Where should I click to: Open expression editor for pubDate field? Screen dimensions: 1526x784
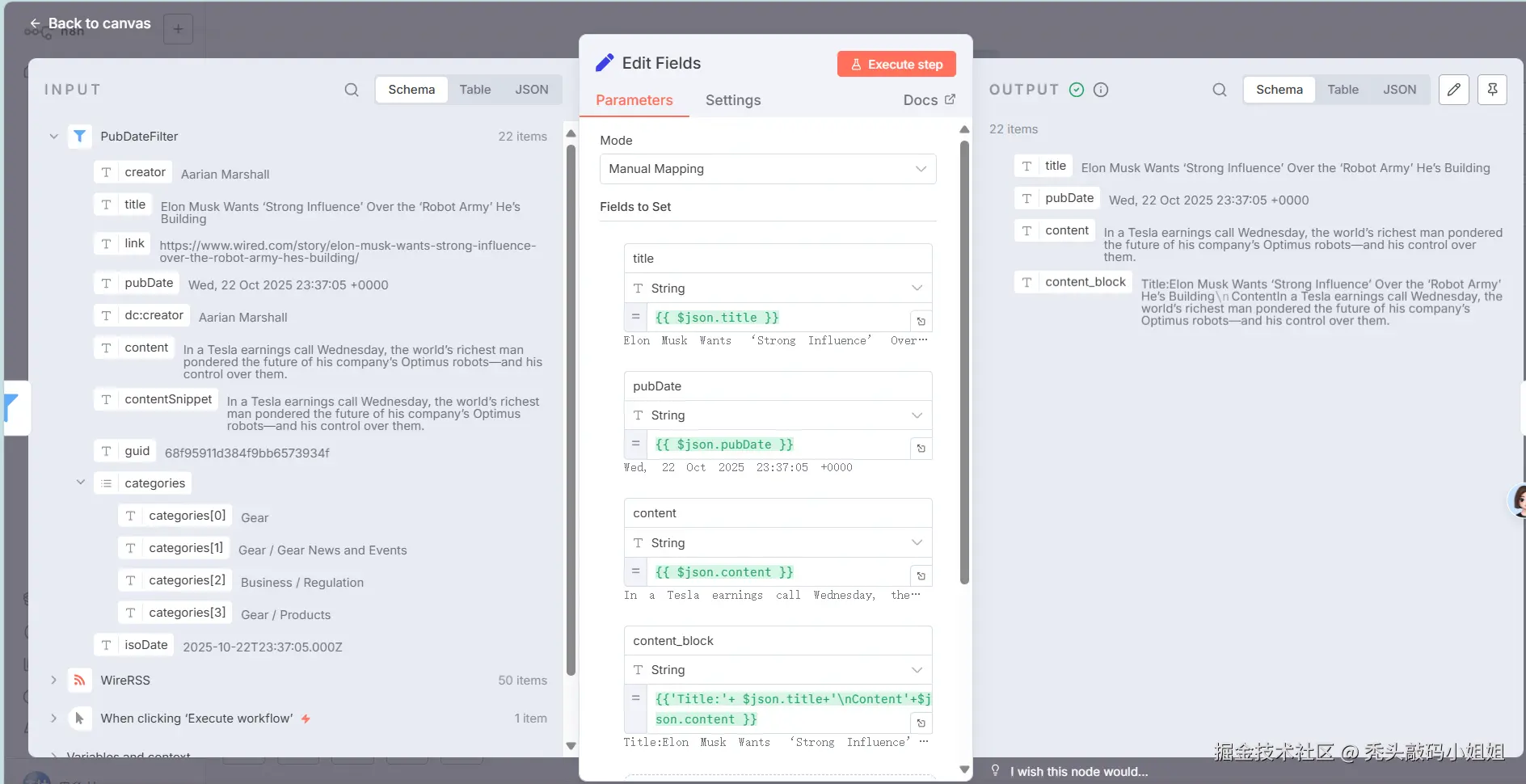pos(921,449)
